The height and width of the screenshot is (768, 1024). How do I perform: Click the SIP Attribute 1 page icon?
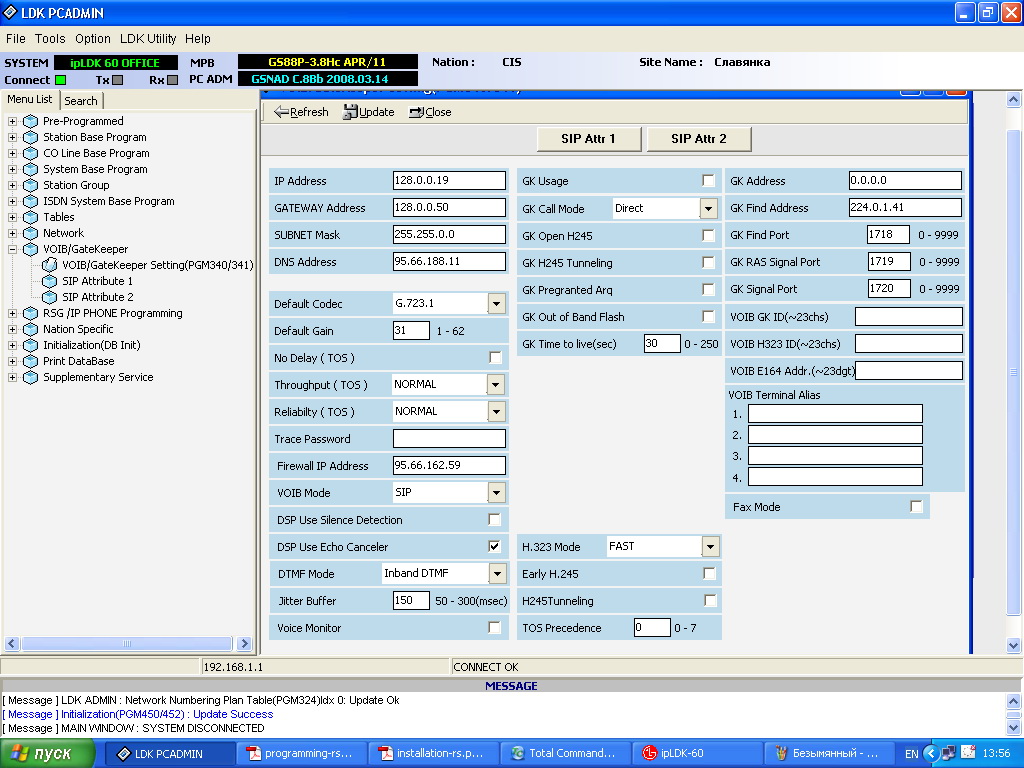coord(50,281)
